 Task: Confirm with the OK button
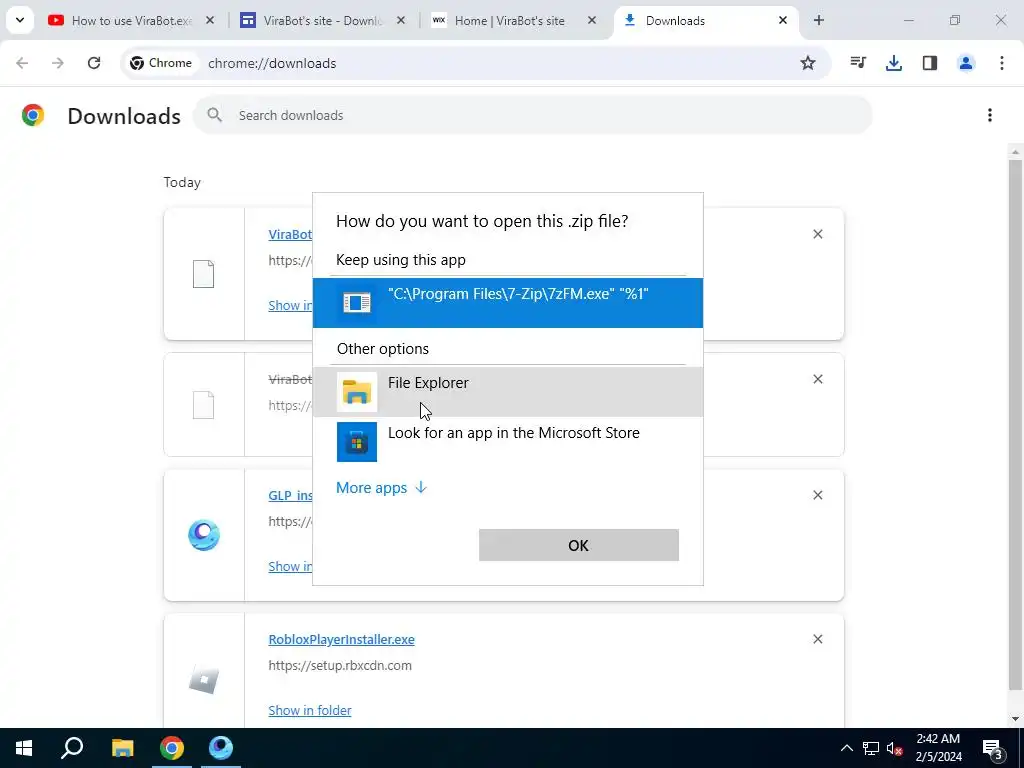[x=579, y=545]
